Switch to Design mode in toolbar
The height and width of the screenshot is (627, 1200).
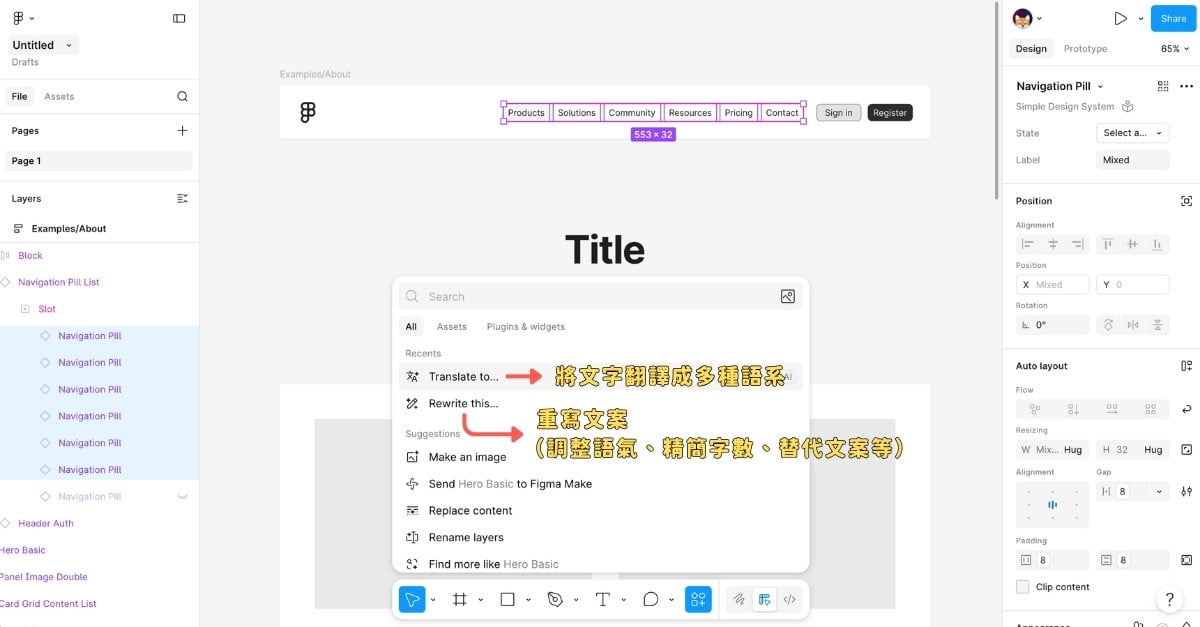pyautogui.click(x=764, y=599)
